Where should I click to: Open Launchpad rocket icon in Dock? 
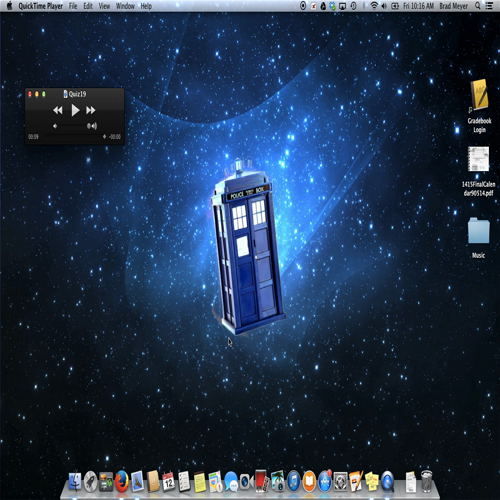(x=90, y=481)
